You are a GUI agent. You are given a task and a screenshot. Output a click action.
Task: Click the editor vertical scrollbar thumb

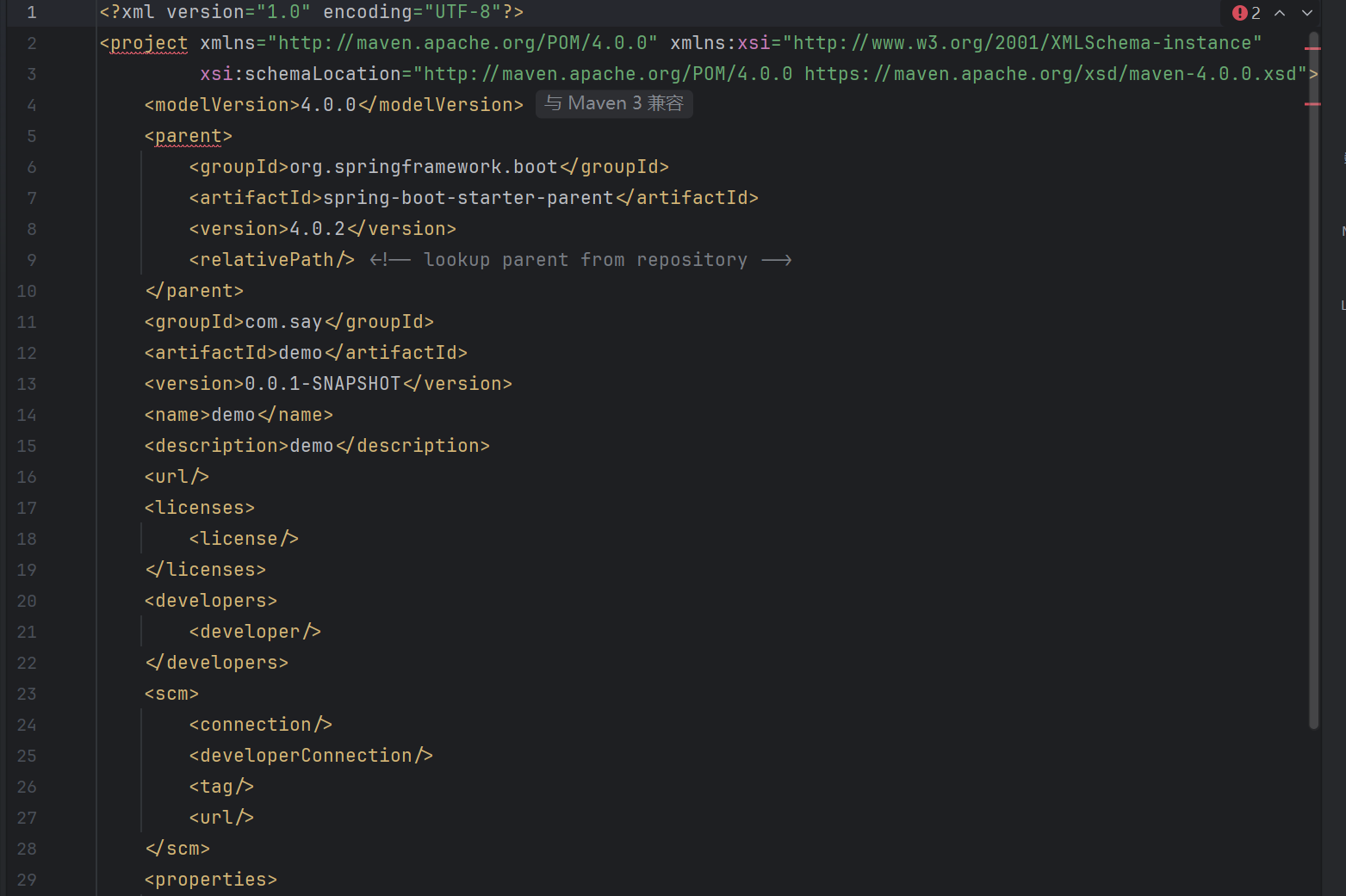click(x=1313, y=379)
